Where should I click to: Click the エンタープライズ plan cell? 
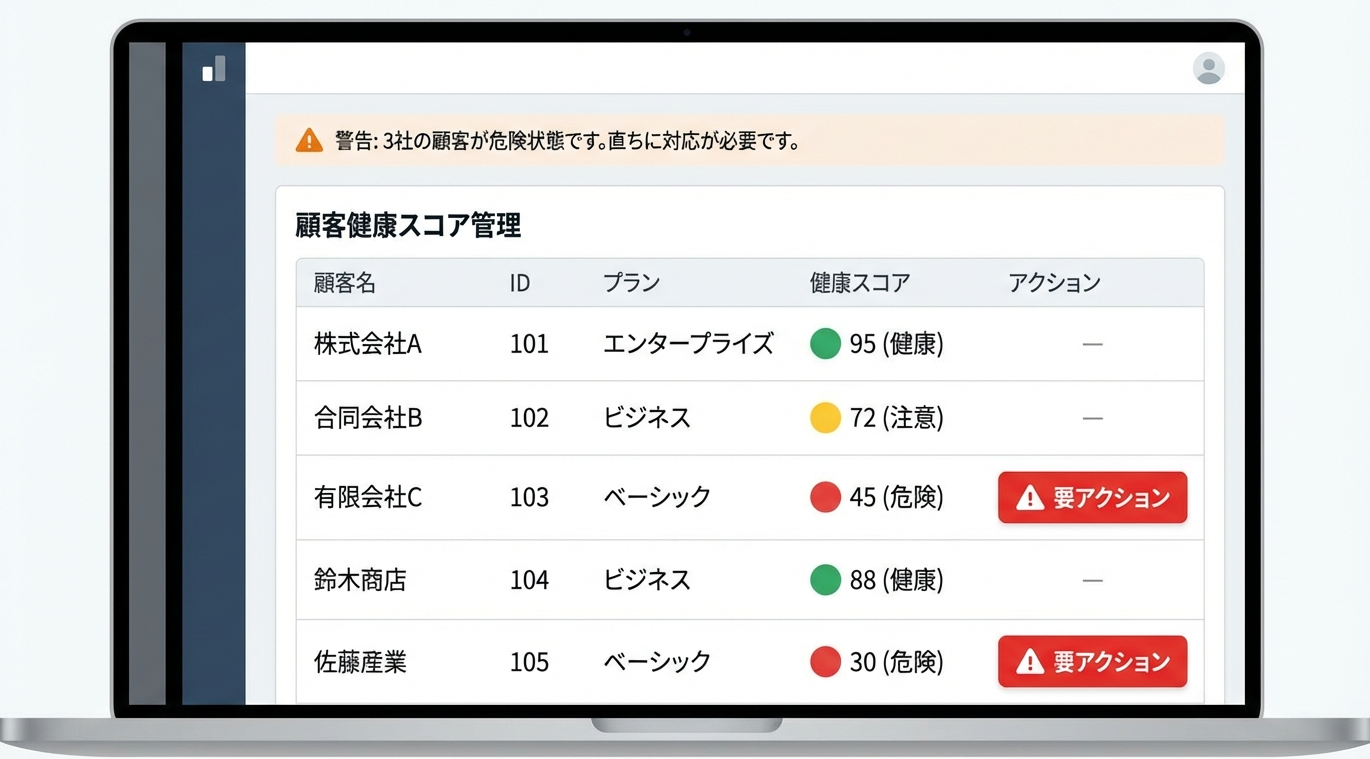click(688, 344)
